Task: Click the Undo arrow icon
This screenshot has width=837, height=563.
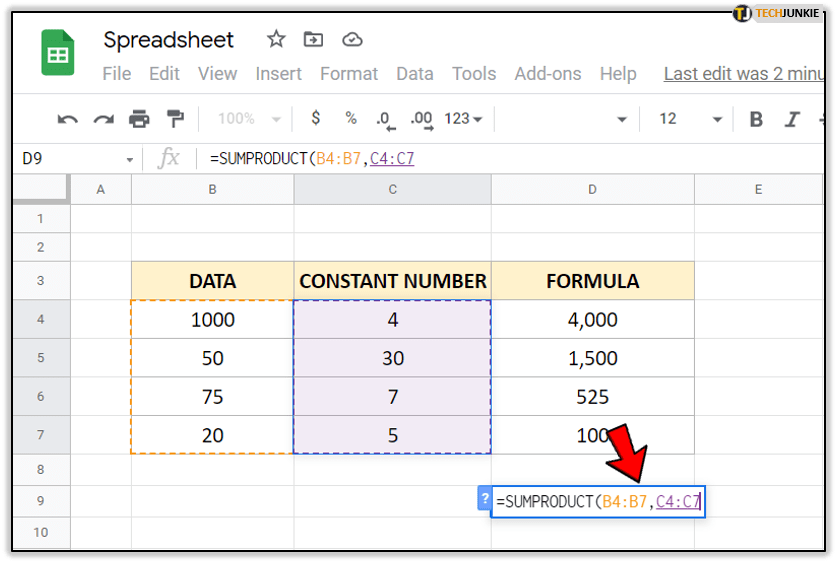Action: (x=68, y=119)
